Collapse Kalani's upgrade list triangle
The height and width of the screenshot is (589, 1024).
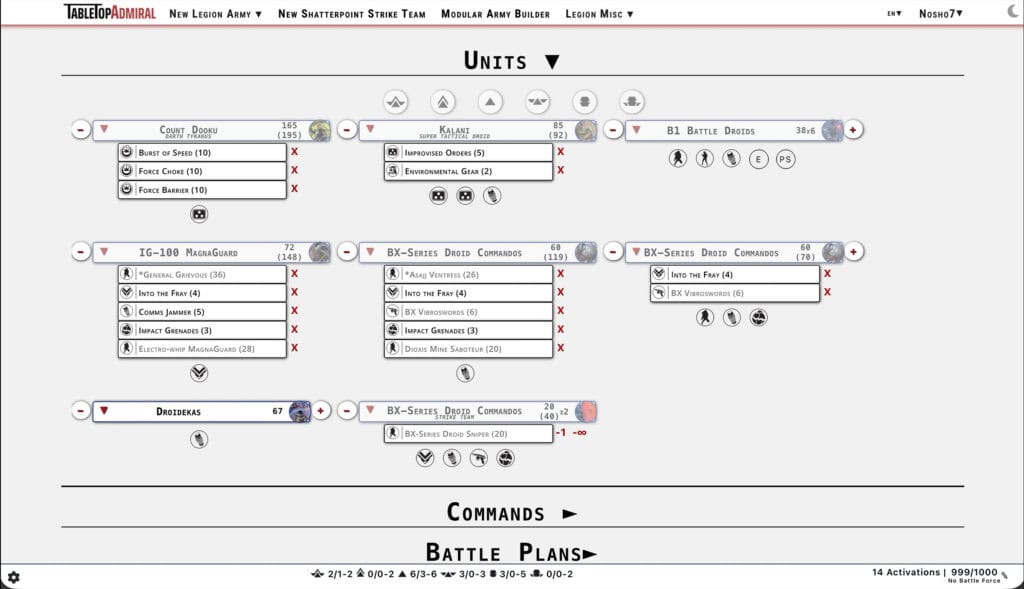[370, 129]
